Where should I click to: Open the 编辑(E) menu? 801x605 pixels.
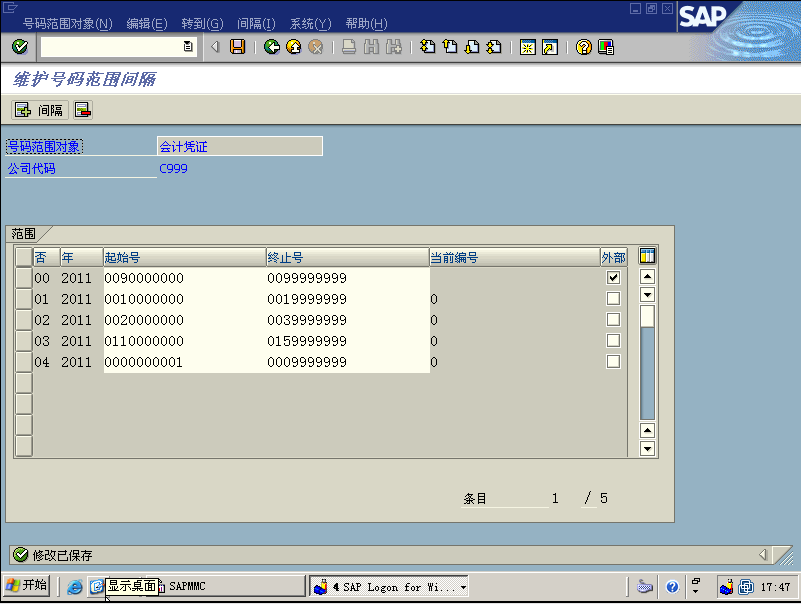click(146, 24)
